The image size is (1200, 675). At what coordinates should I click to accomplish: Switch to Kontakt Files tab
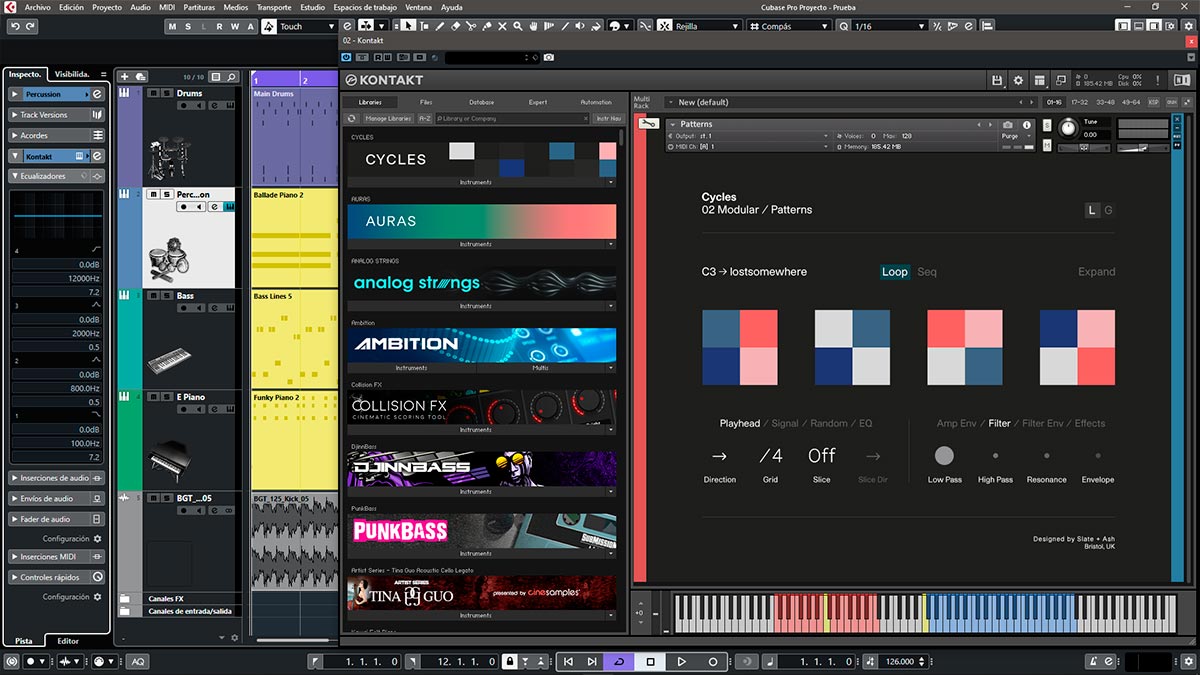(x=426, y=102)
